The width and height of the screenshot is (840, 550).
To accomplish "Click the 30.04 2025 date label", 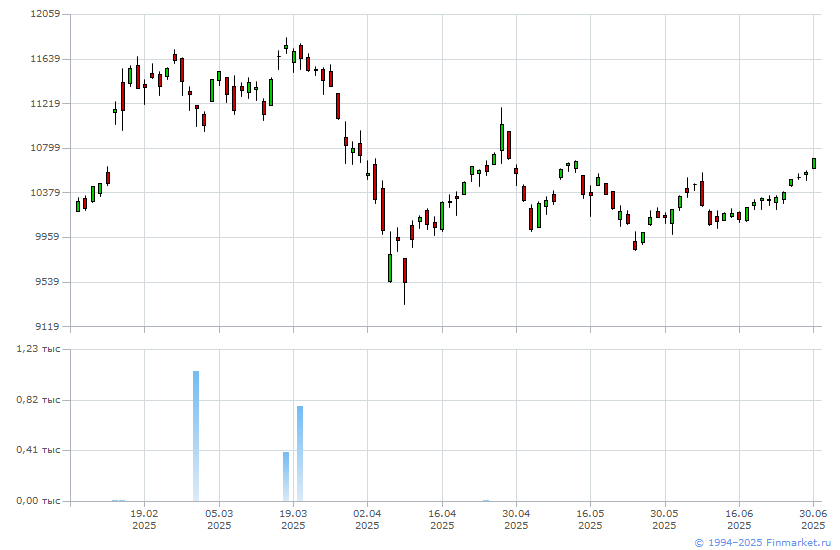I will 516,519.
